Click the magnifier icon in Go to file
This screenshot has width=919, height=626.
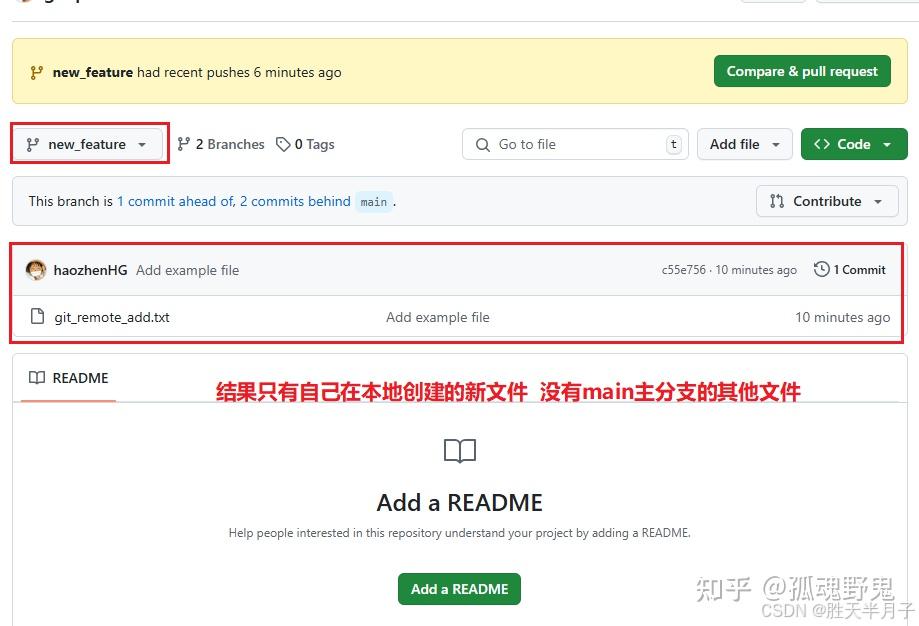pos(483,145)
